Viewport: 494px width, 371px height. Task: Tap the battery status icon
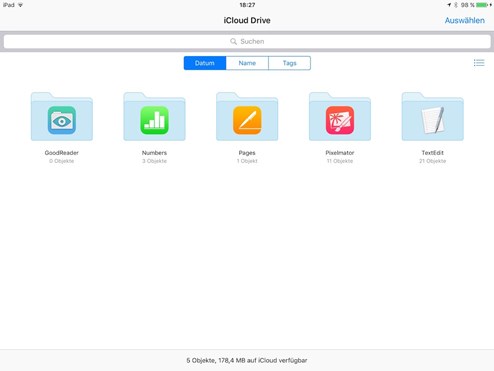tap(482, 5)
